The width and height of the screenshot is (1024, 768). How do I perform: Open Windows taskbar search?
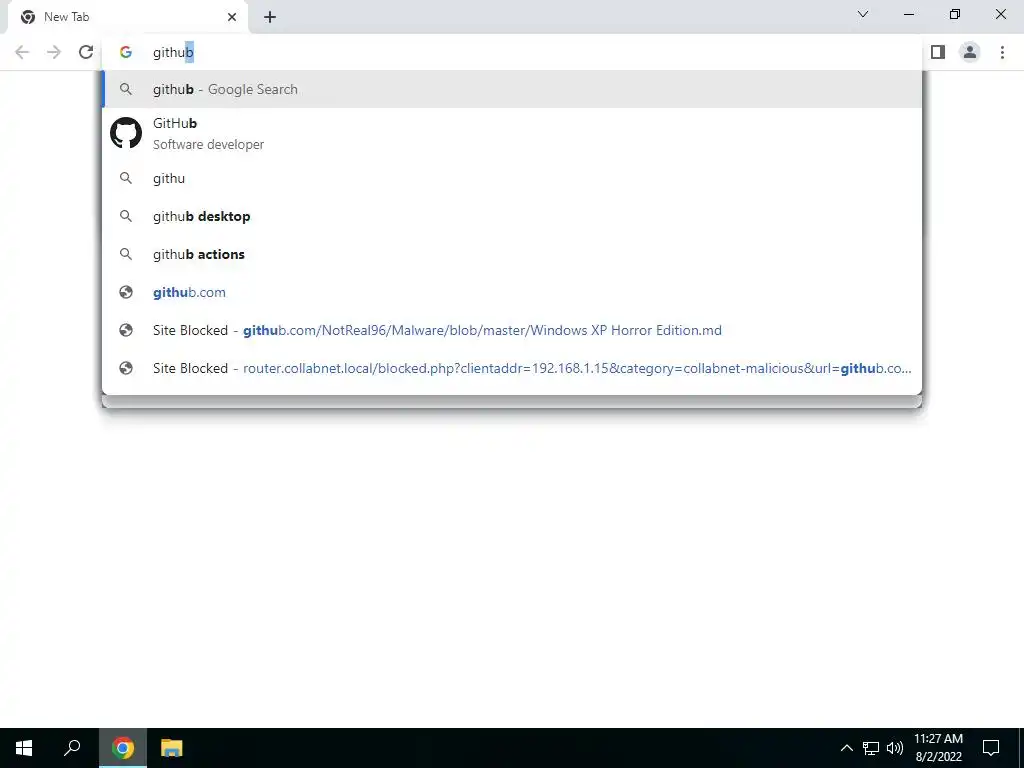click(x=72, y=748)
